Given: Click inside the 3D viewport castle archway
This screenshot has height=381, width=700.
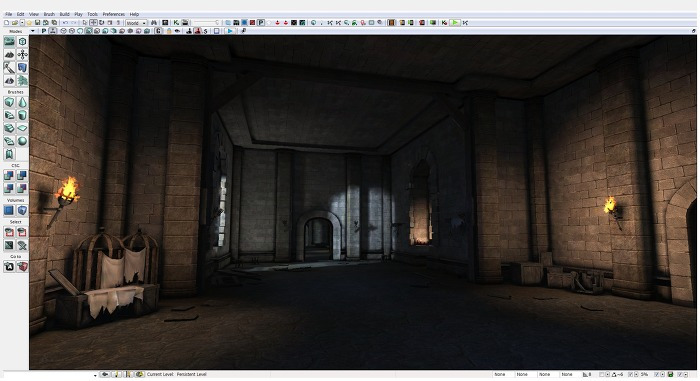Looking at the screenshot, I should 318,238.
